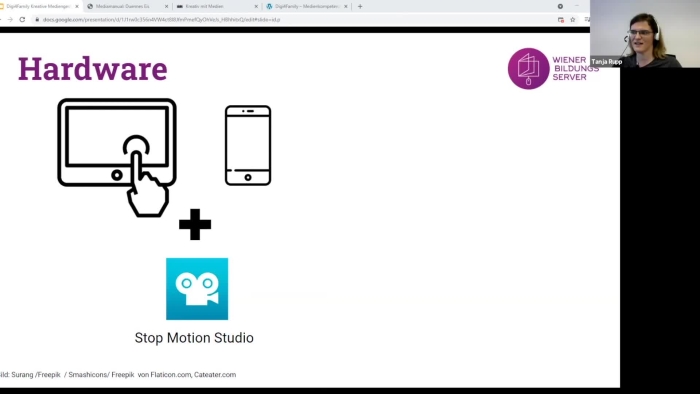This screenshot has height=394, width=700.
Task: Click the black plus sign on slide
Action: [195, 224]
